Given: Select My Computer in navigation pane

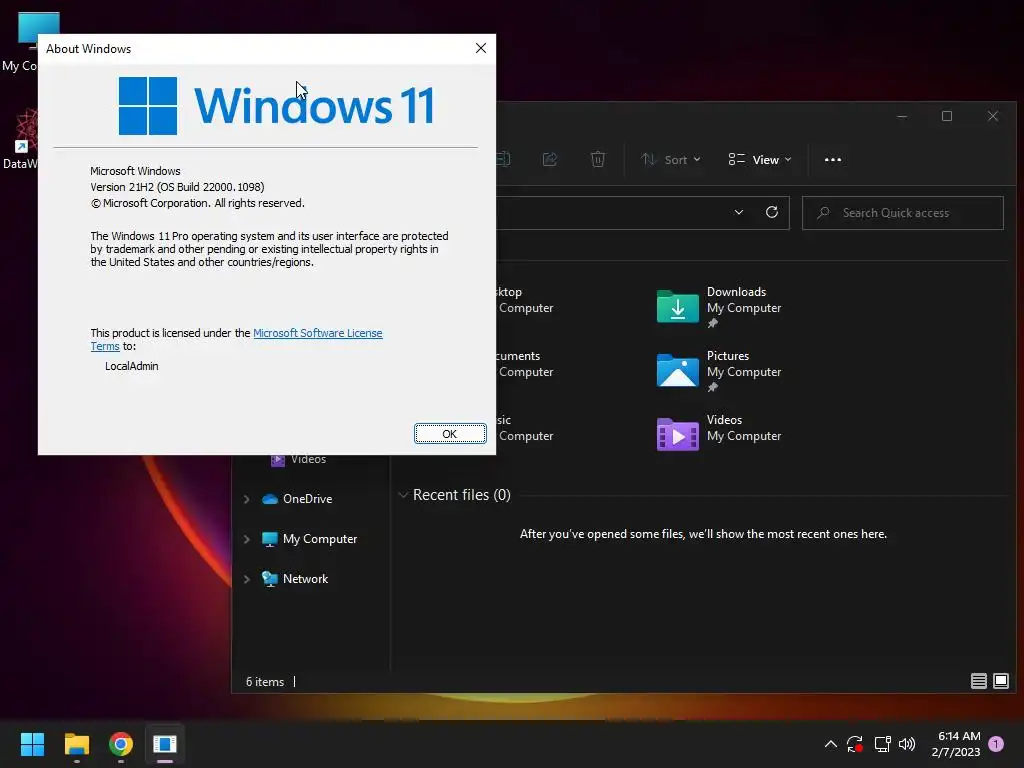Looking at the screenshot, I should (310, 539).
